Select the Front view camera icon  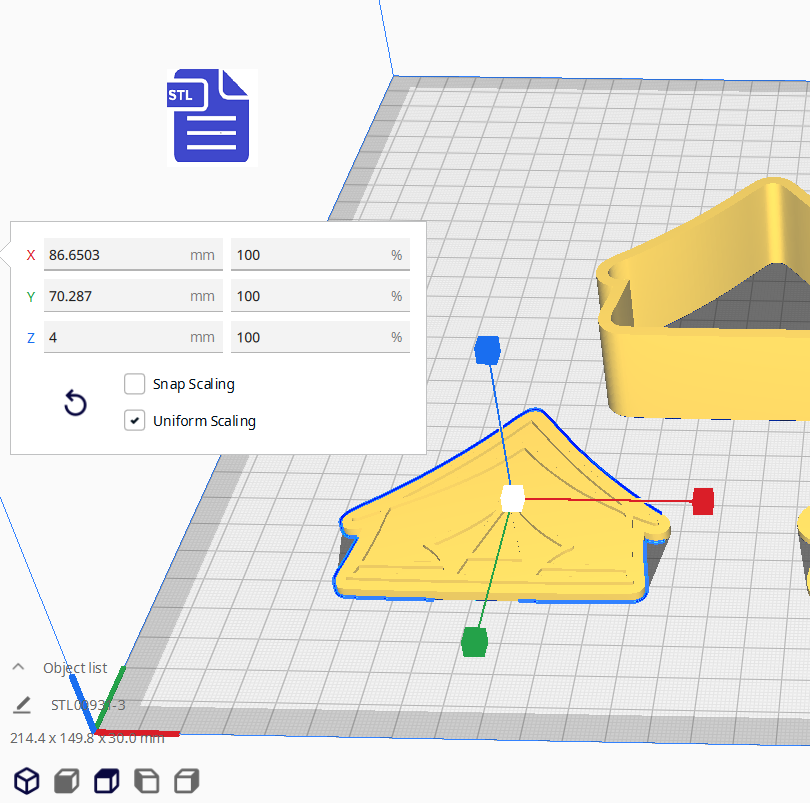[x=66, y=781]
